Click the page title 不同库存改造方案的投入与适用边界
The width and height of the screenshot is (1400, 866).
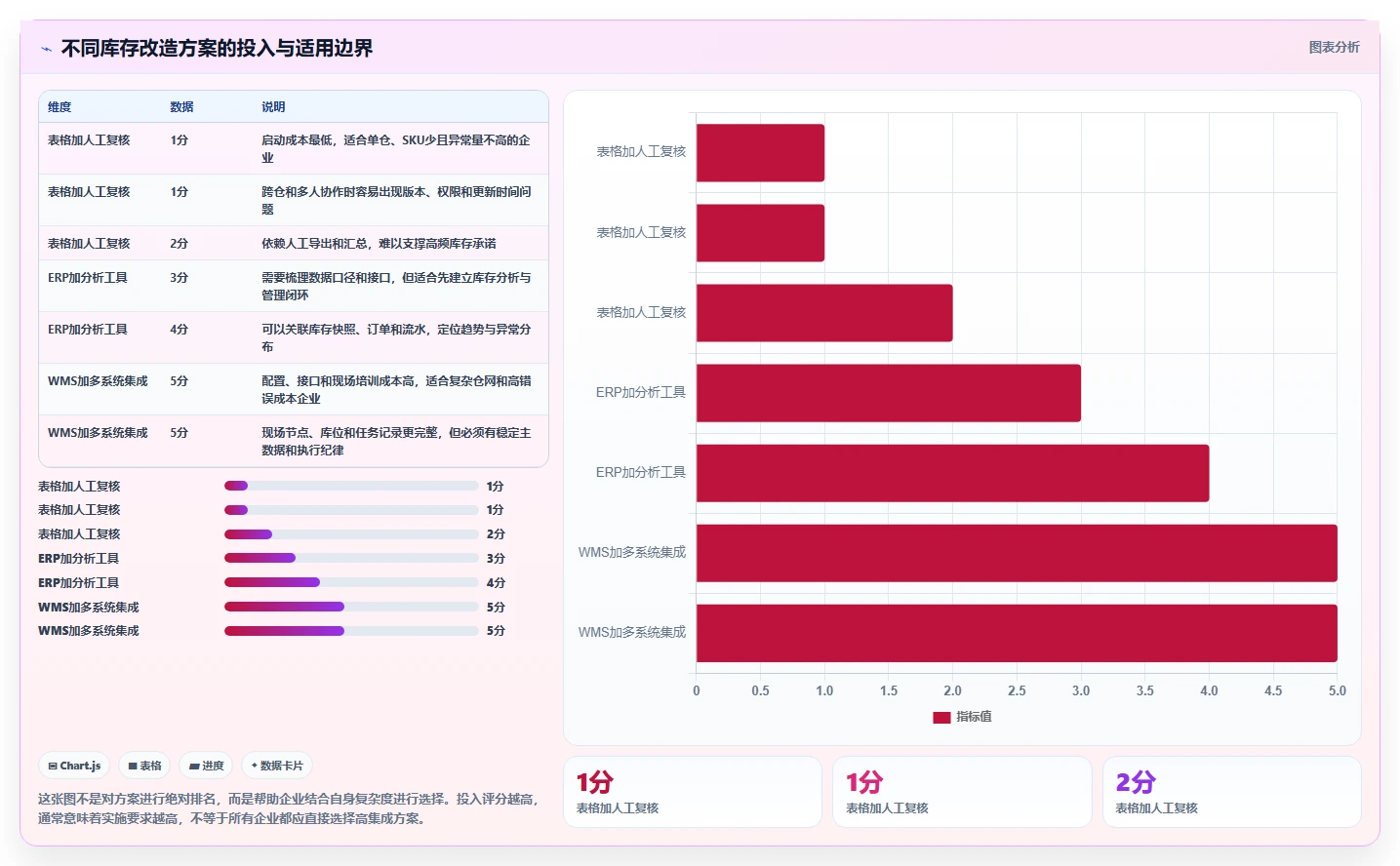click(217, 49)
